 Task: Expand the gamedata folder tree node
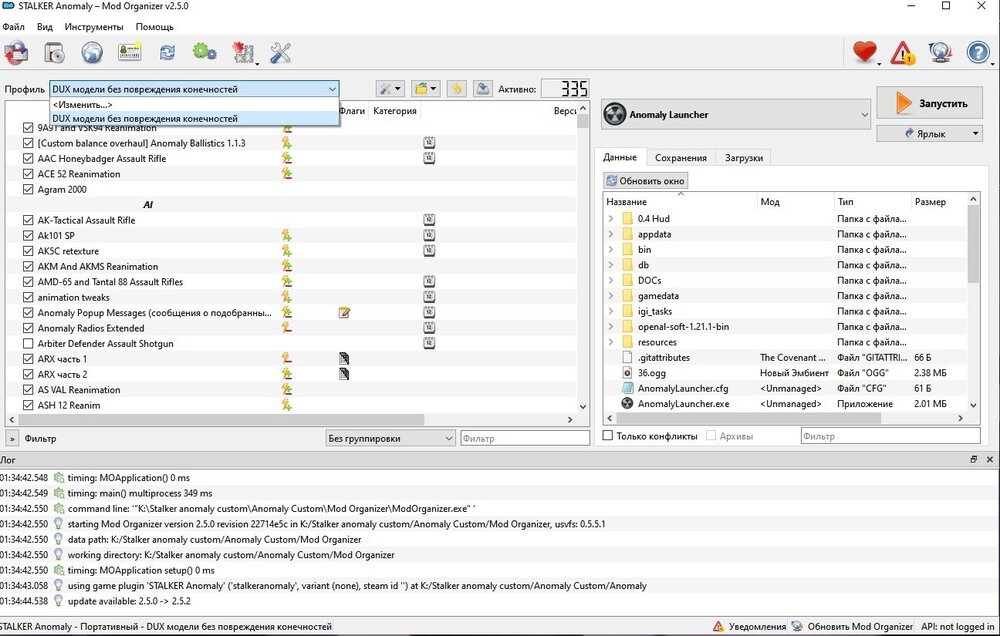[611, 296]
